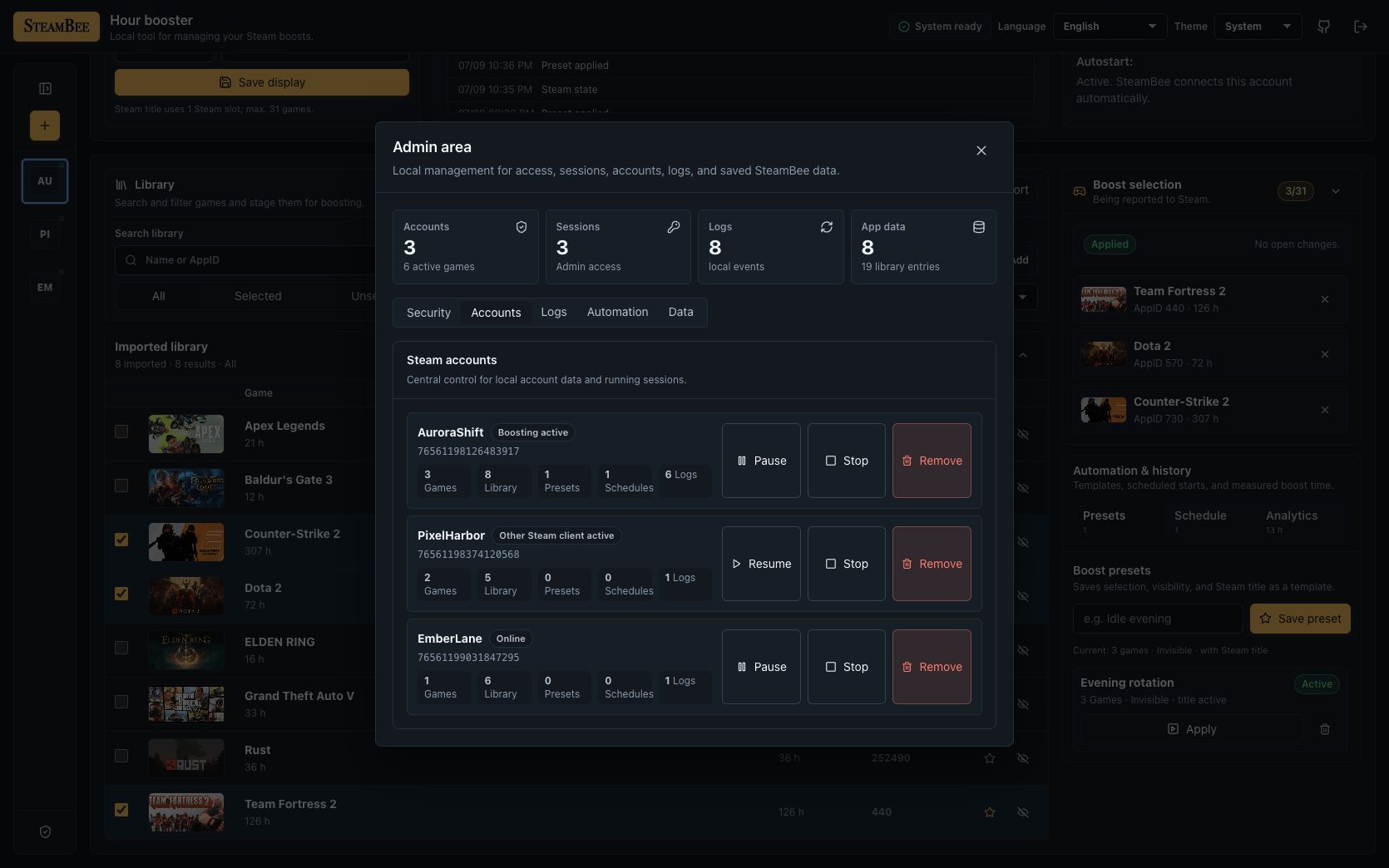Screen dimensions: 1389x868
Task: Stop the EmberLane account
Action: [846, 667]
